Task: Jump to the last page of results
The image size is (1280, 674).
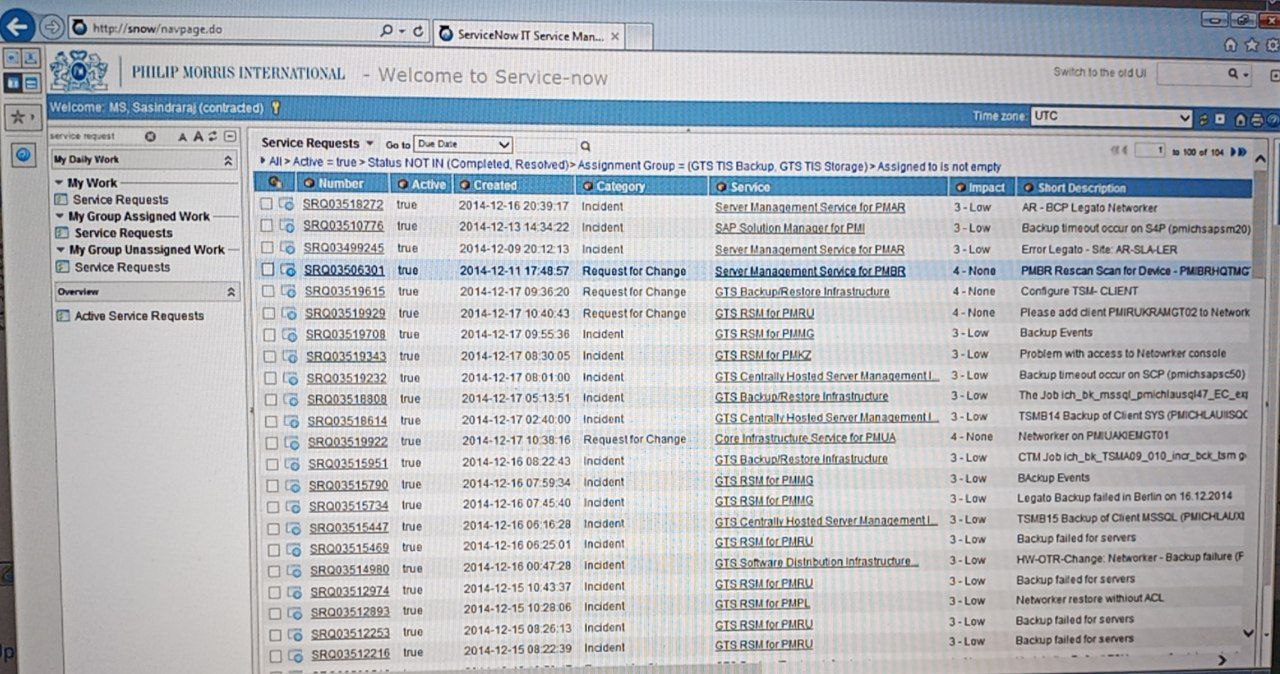Action: tap(1241, 151)
